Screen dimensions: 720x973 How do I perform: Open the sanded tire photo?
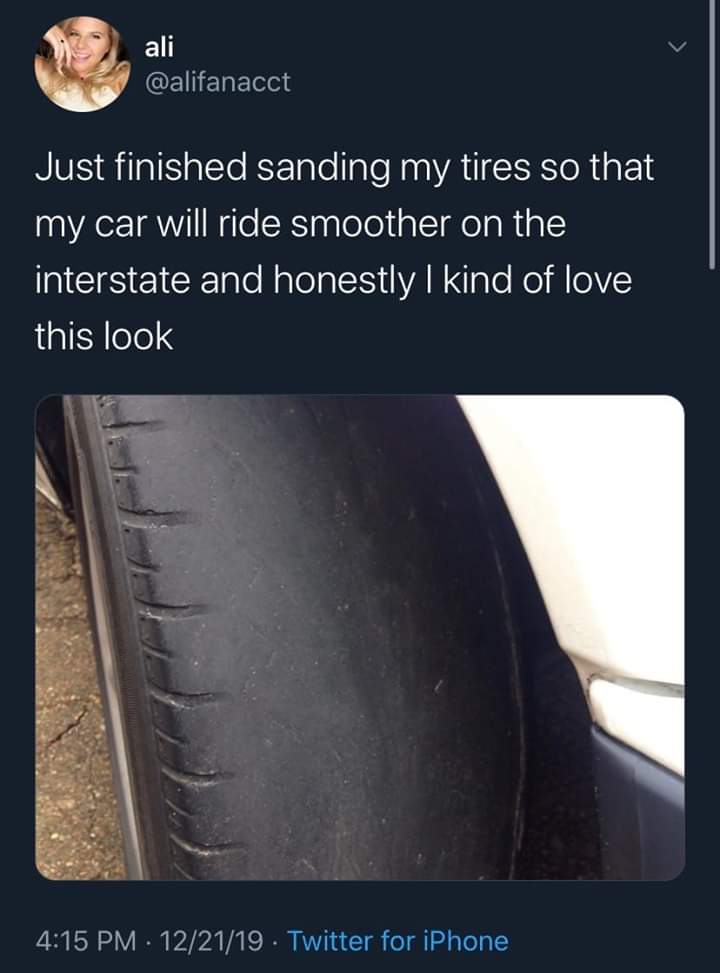pos(360,637)
